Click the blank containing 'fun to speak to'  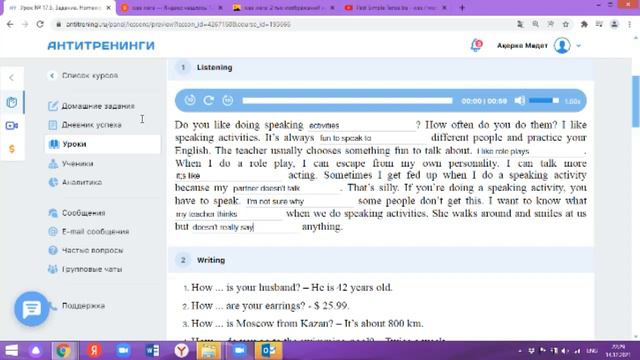coord(373,138)
